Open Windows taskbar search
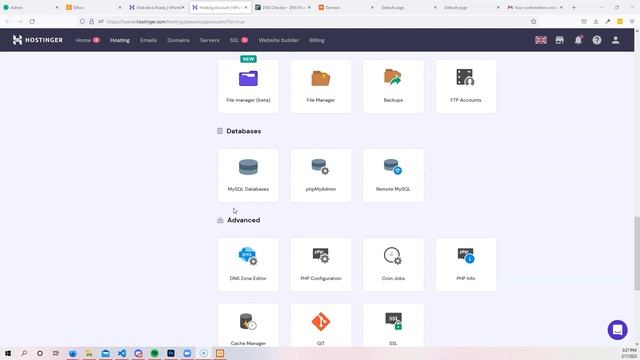Screen dimensions: 640x360 (x=24, y=353)
